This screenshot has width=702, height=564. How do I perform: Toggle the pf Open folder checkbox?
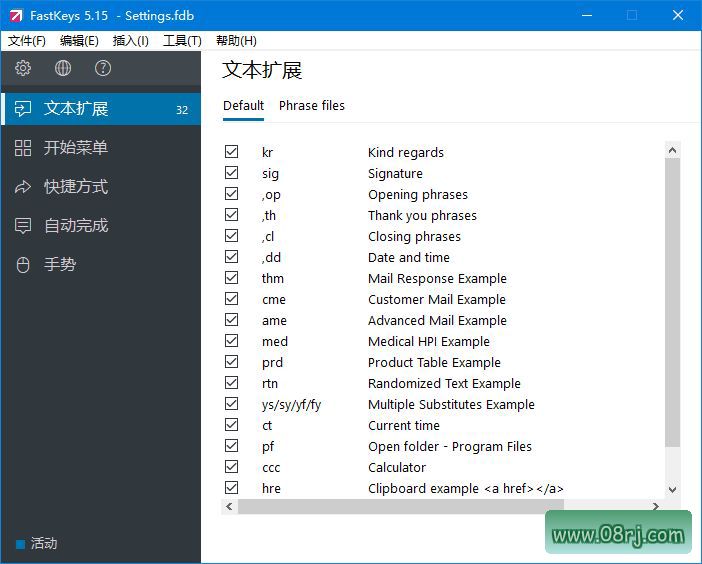[231, 446]
